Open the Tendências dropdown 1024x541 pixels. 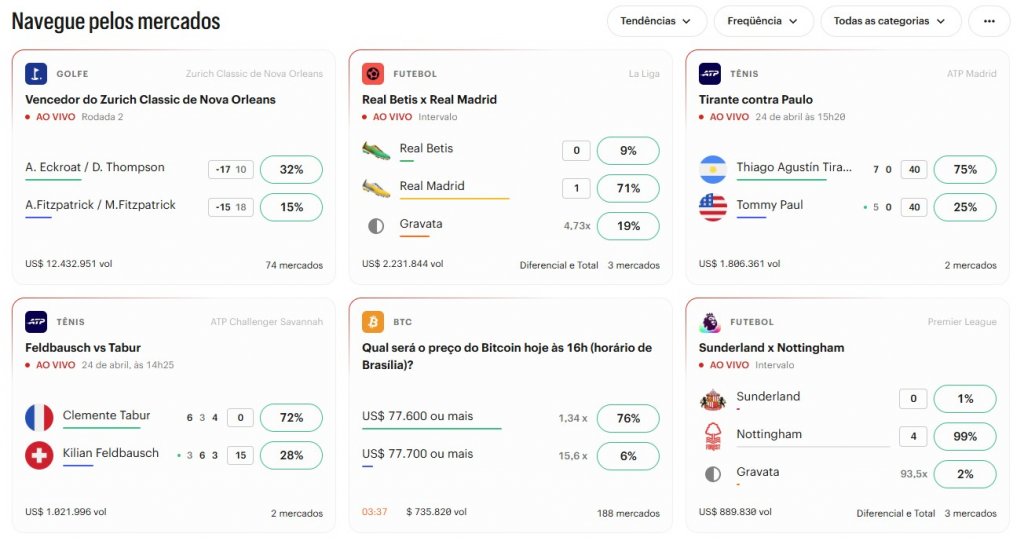click(655, 21)
